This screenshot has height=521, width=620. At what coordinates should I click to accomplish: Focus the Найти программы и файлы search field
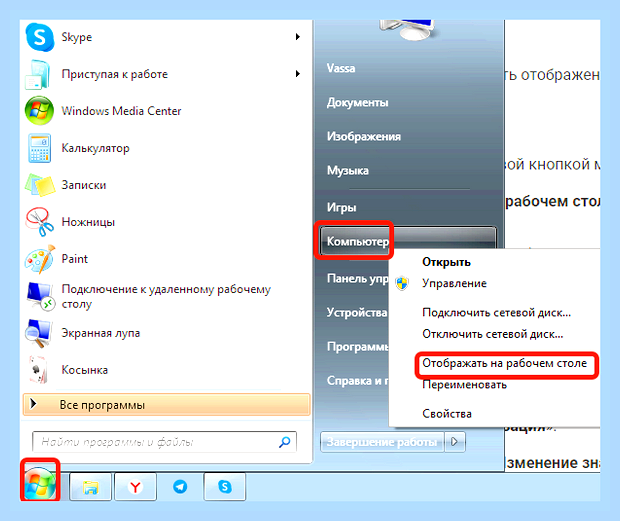(x=164, y=442)
